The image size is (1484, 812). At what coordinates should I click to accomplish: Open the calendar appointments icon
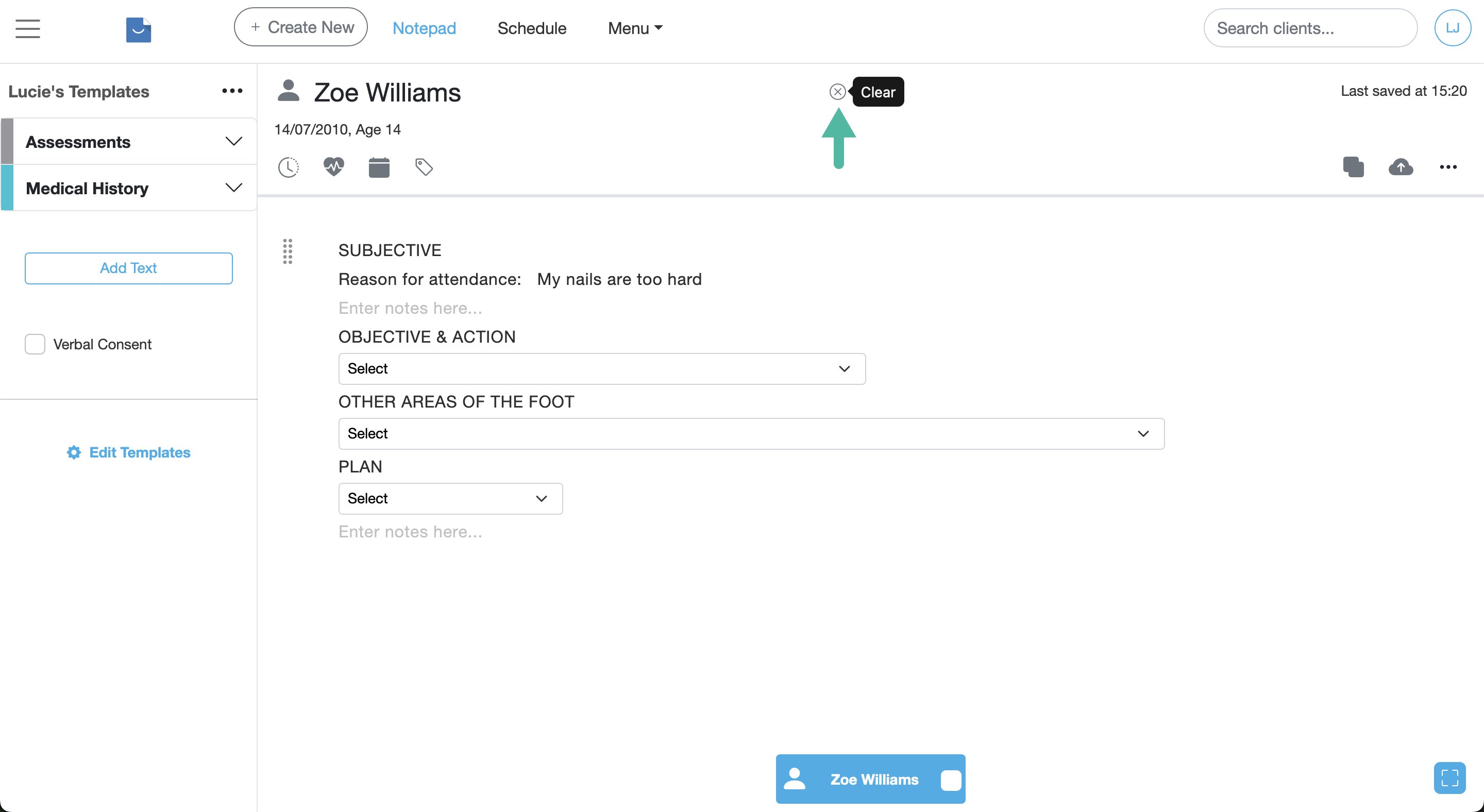click(379, 167)
